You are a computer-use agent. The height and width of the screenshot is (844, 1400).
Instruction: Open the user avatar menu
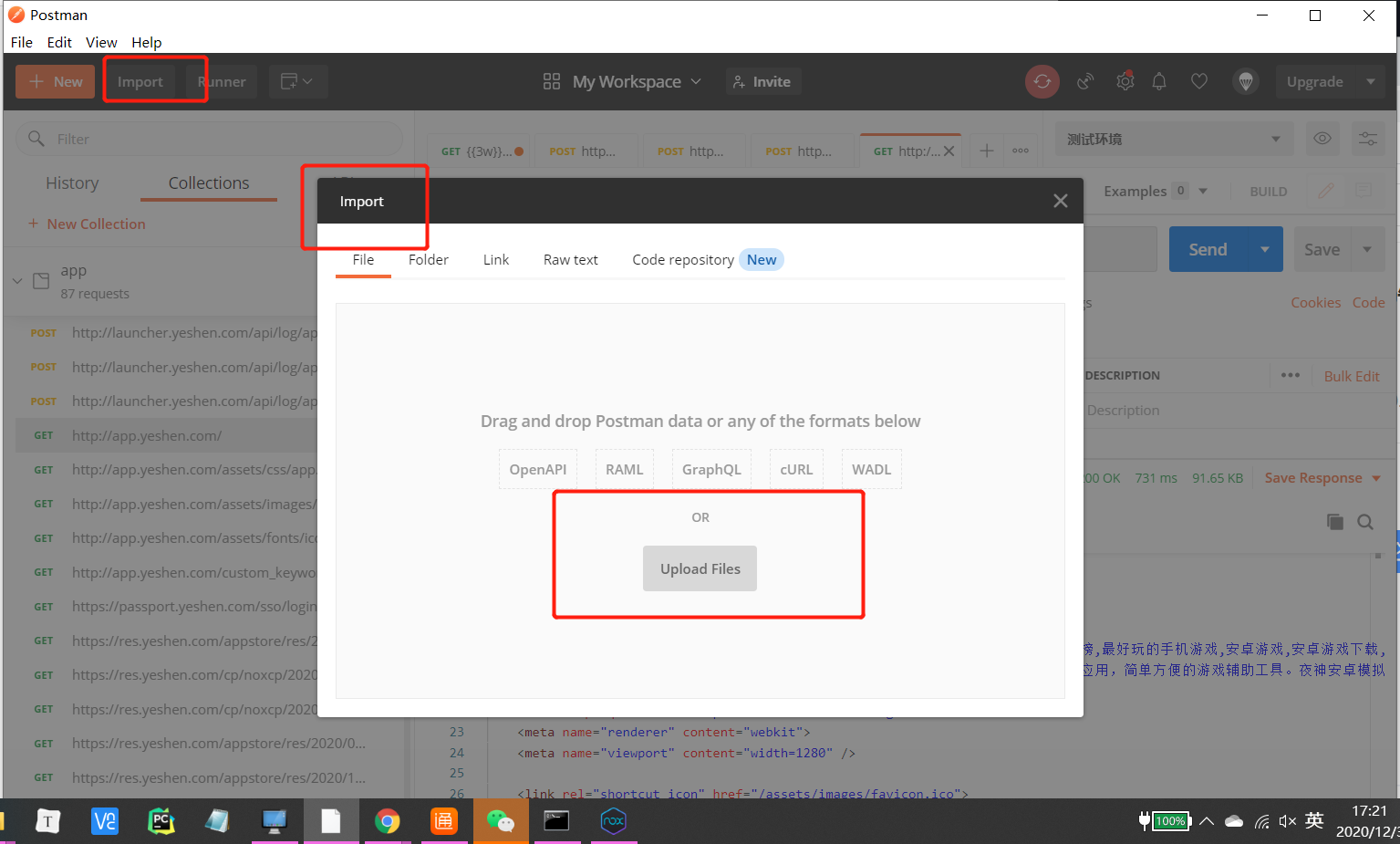(1245, 81)
